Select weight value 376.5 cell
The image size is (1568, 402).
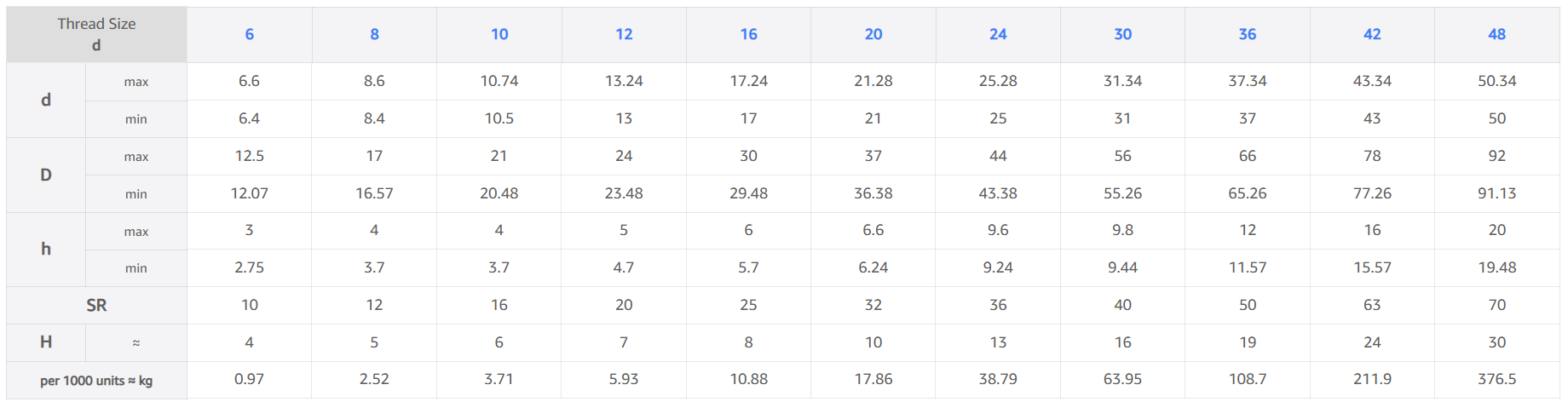[x=1496, y=379]
